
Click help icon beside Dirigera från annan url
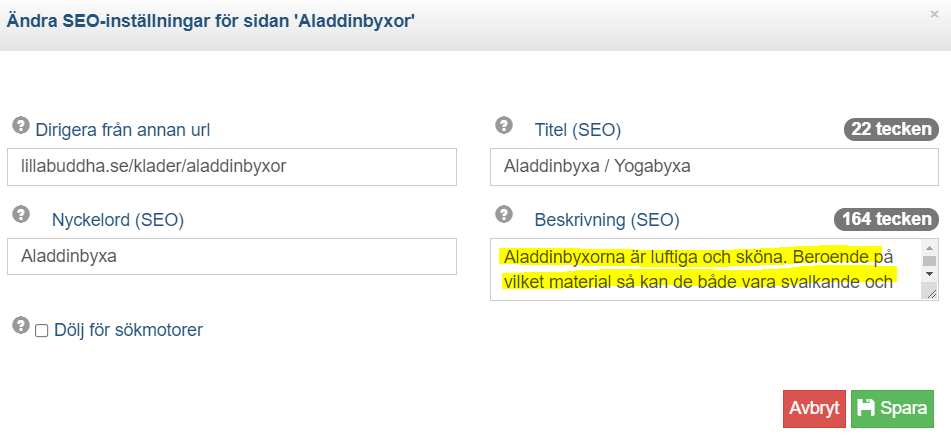(21, 126)
